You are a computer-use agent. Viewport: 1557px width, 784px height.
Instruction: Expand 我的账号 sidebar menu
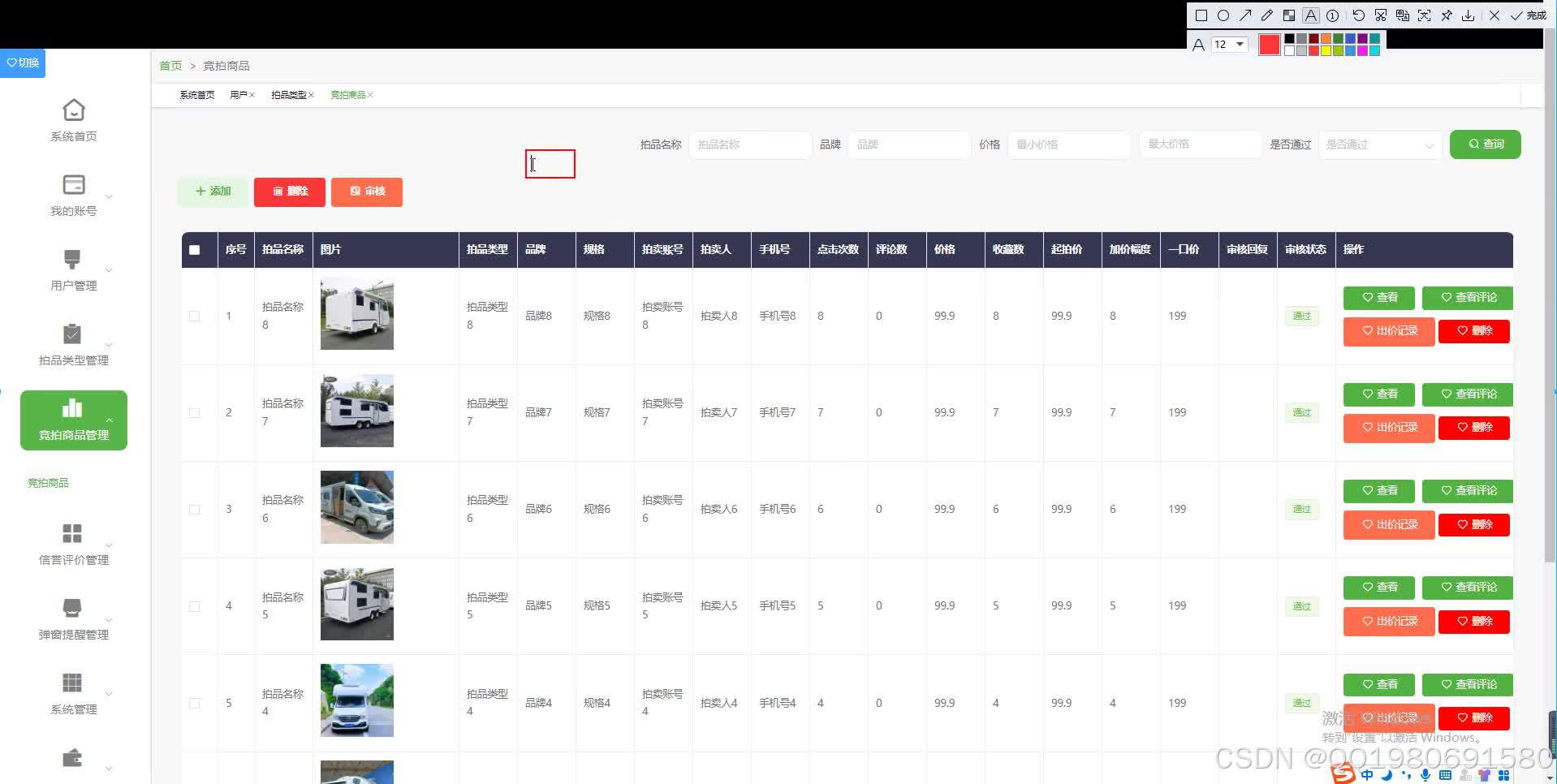pos(74,196)
